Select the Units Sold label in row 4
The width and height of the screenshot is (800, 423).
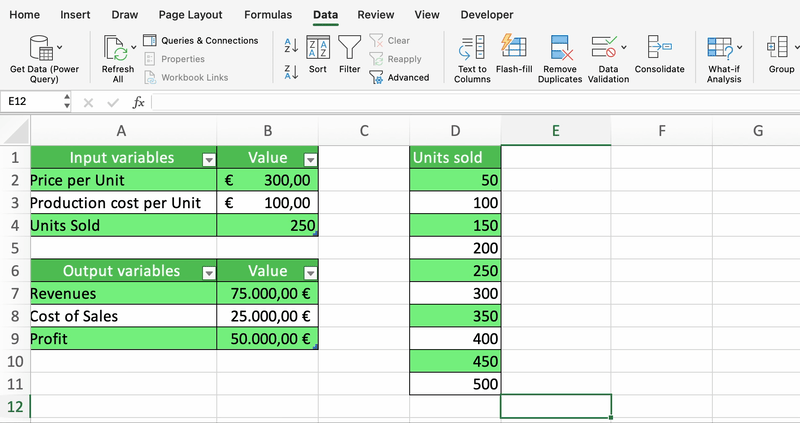[x=123, y=226]
